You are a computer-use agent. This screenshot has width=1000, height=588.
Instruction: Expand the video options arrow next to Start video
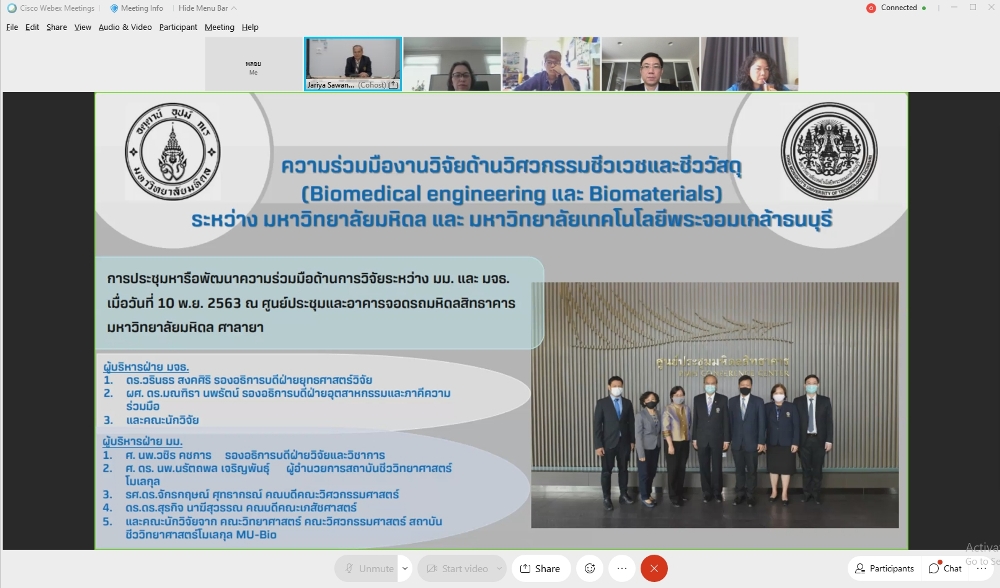tap(500, 568)
